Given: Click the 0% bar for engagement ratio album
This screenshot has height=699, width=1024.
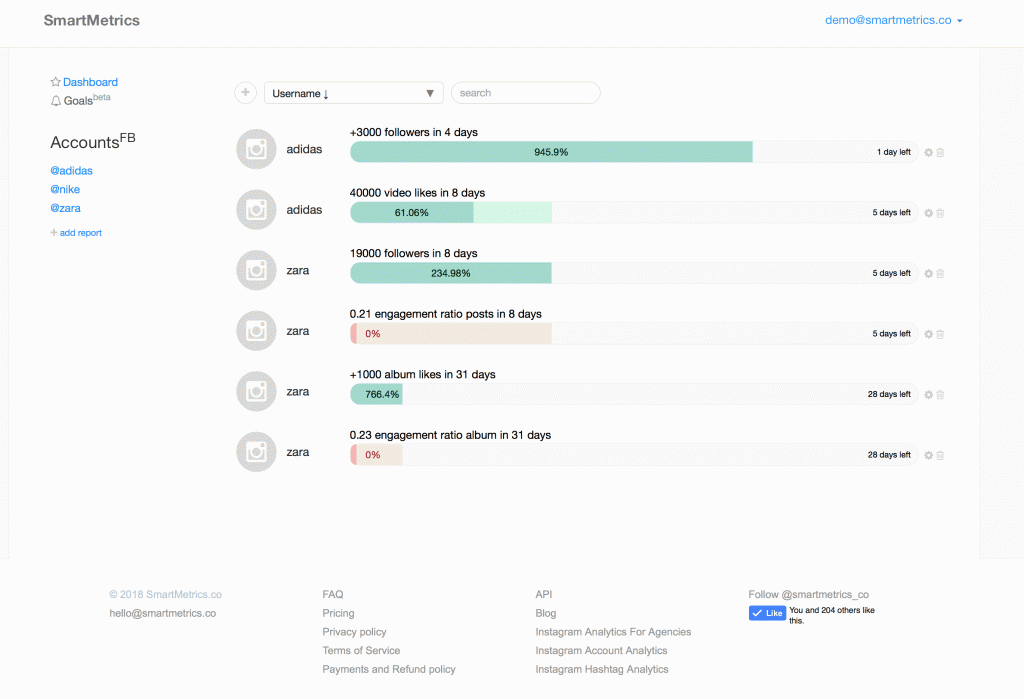Looking at the screenshot, I should point(376,455).
